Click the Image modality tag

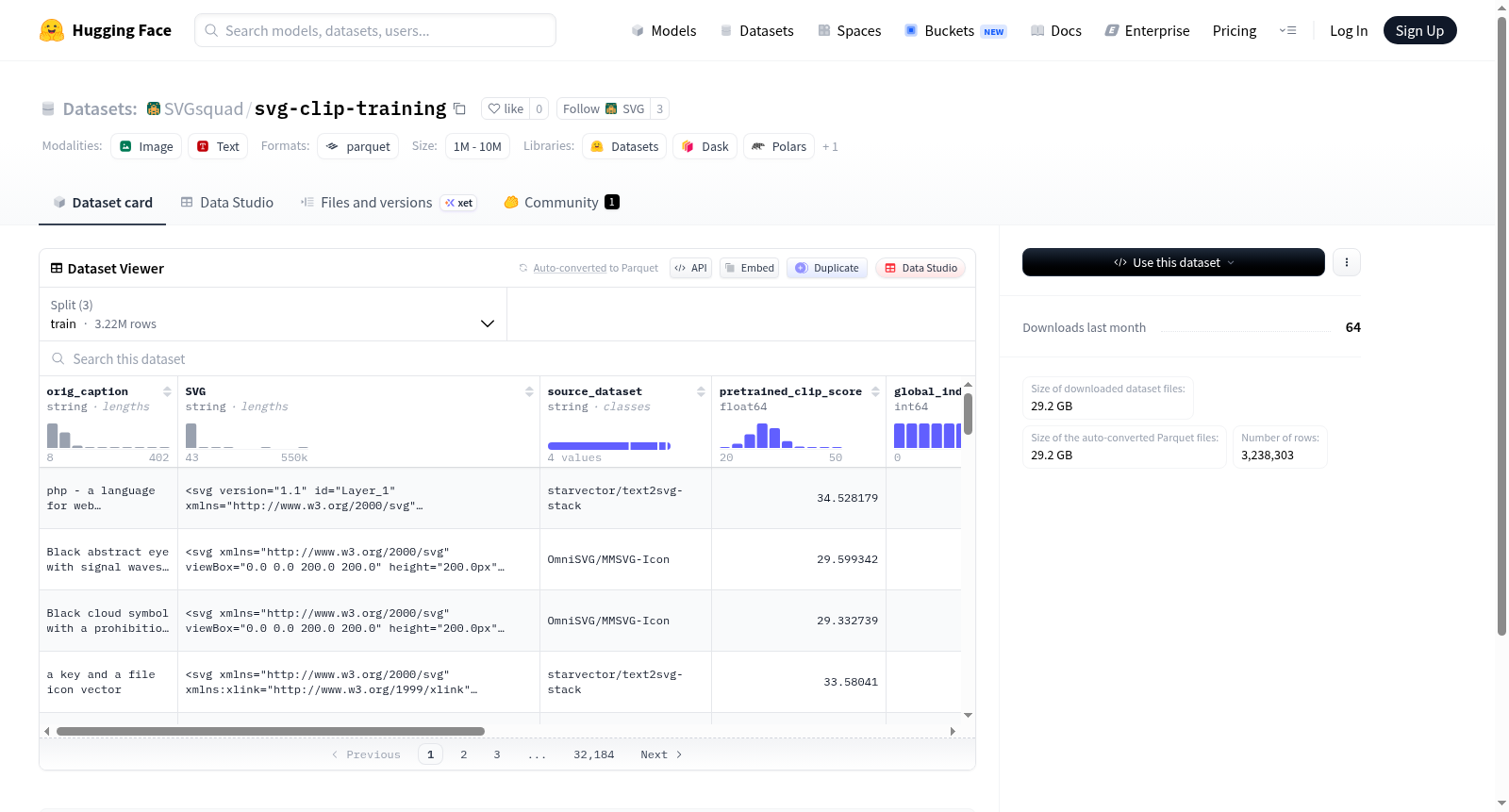click(x=146, y=146)
